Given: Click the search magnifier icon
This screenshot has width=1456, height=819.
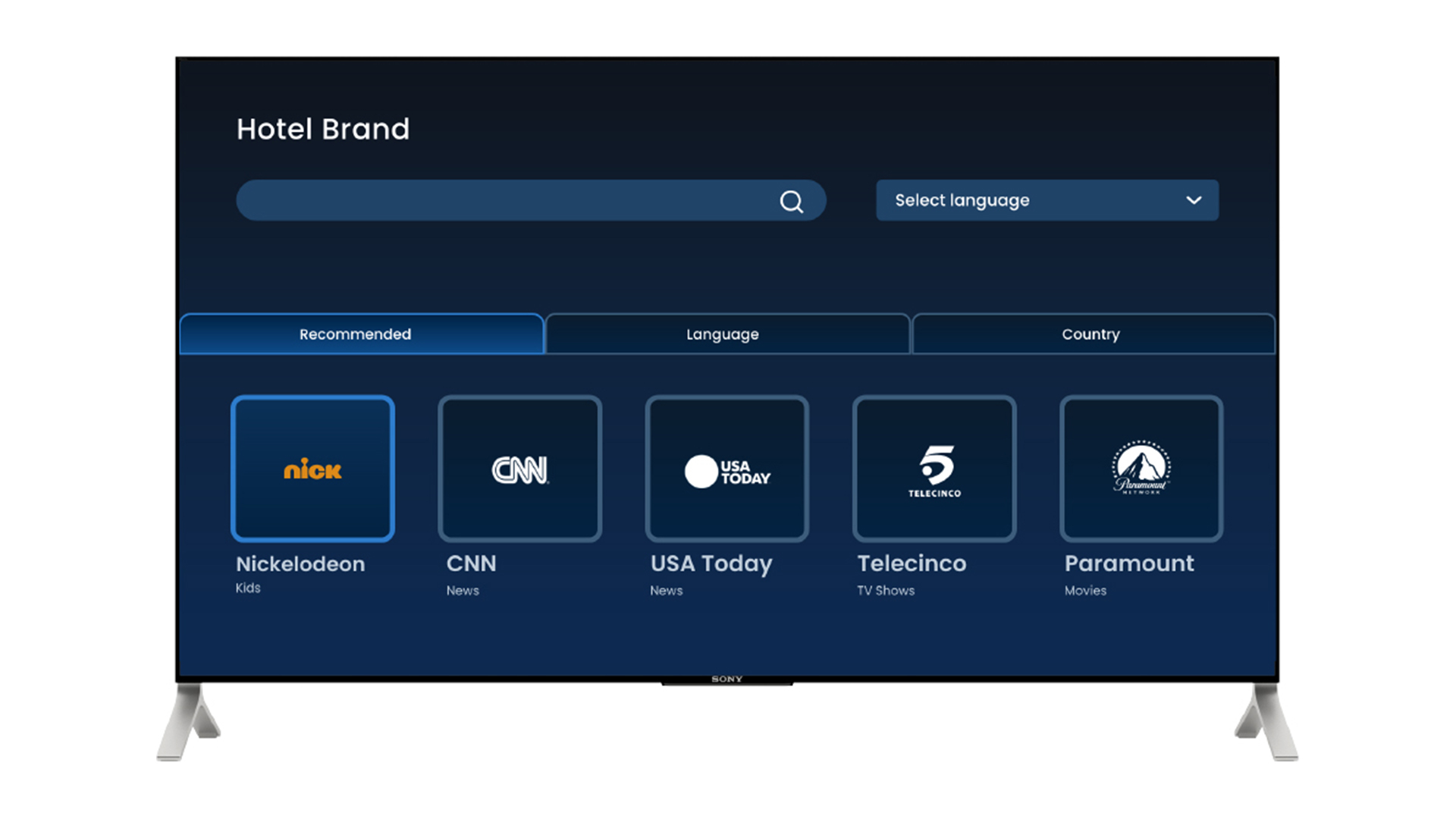Looking at the screenshot, I should click(791, 201).
